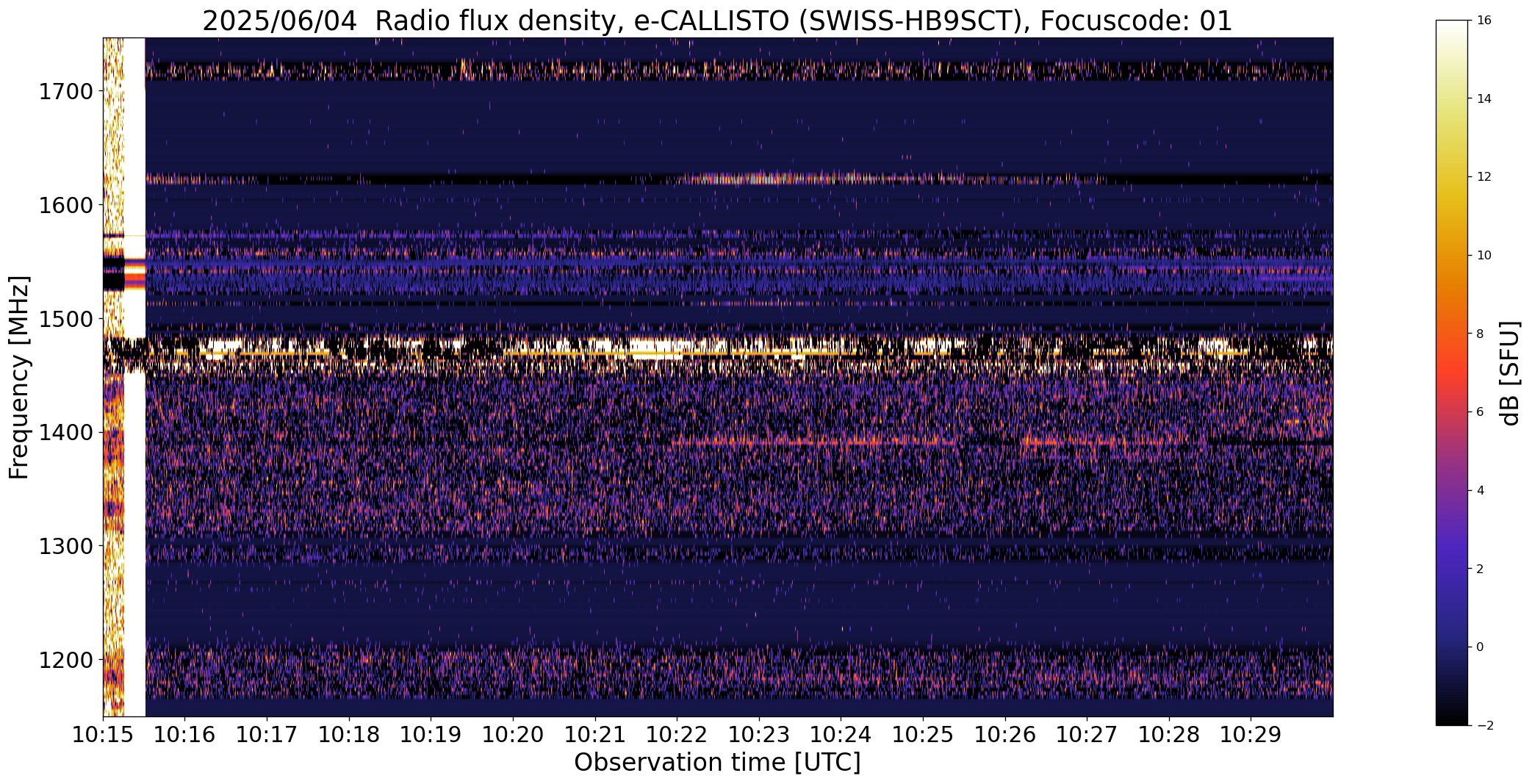Click the 1400 frequency tick label

coord(65,433)
